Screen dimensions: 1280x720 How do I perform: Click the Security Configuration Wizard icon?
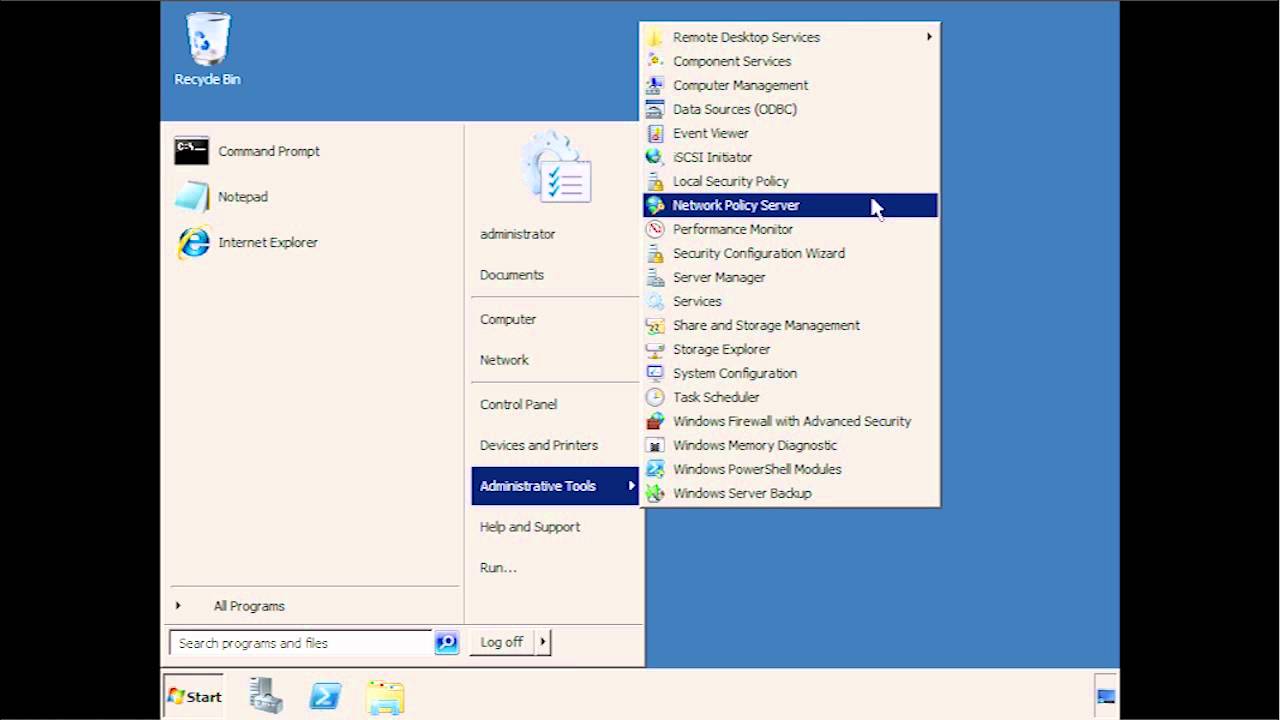pyautogui.click(x=655, y=253)
